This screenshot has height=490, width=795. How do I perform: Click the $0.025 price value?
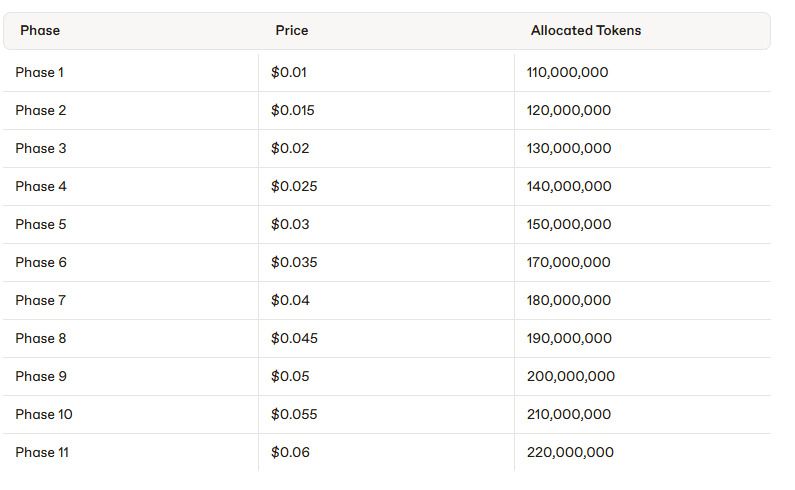point(294,186)
